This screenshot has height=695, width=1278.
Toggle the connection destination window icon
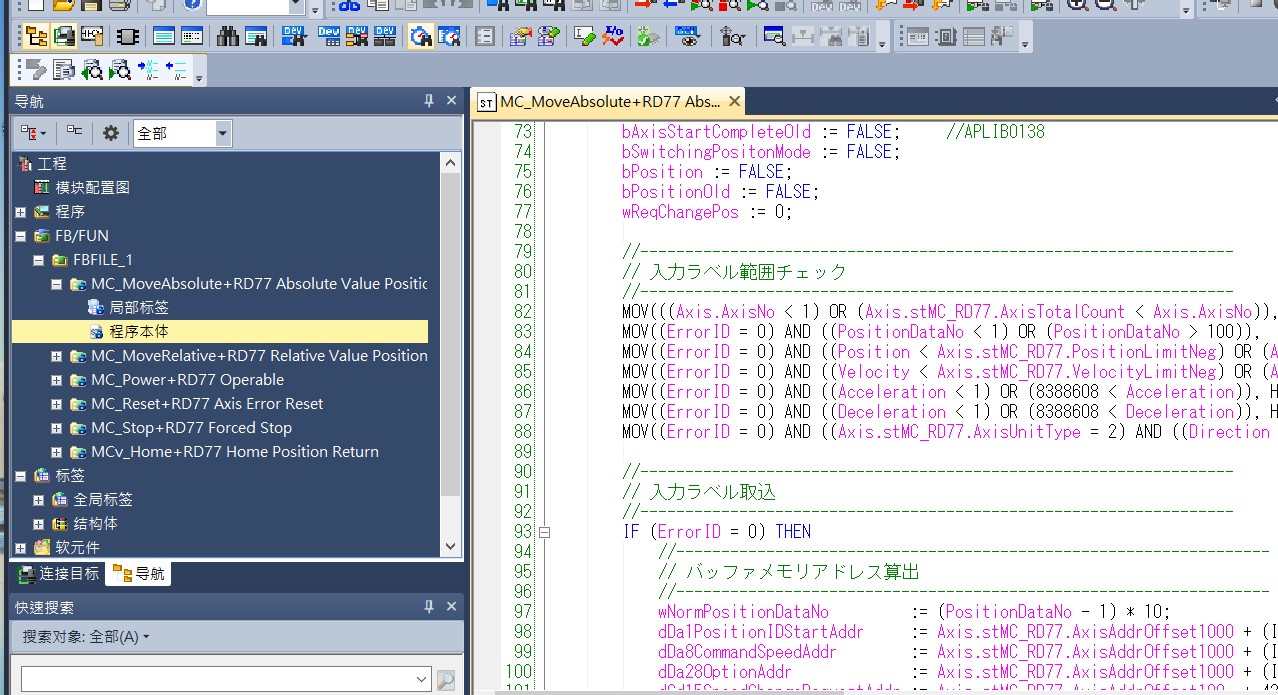(64, 37)
